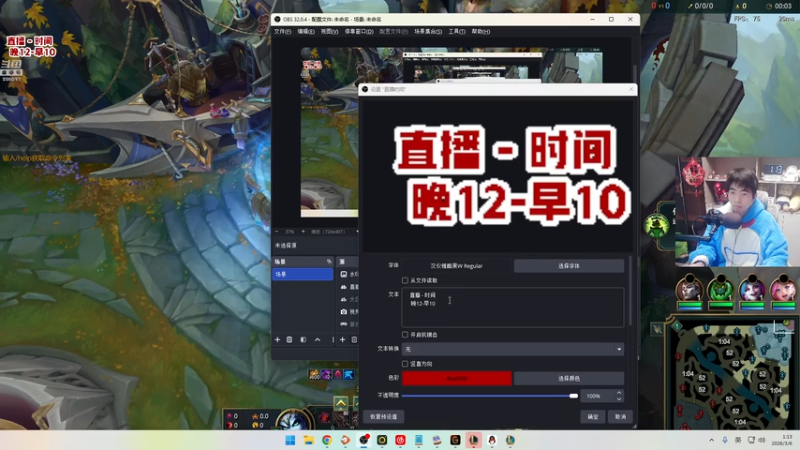Open the View menu in OBS
This screenshot has width=800, height=450.
[329, 32]
